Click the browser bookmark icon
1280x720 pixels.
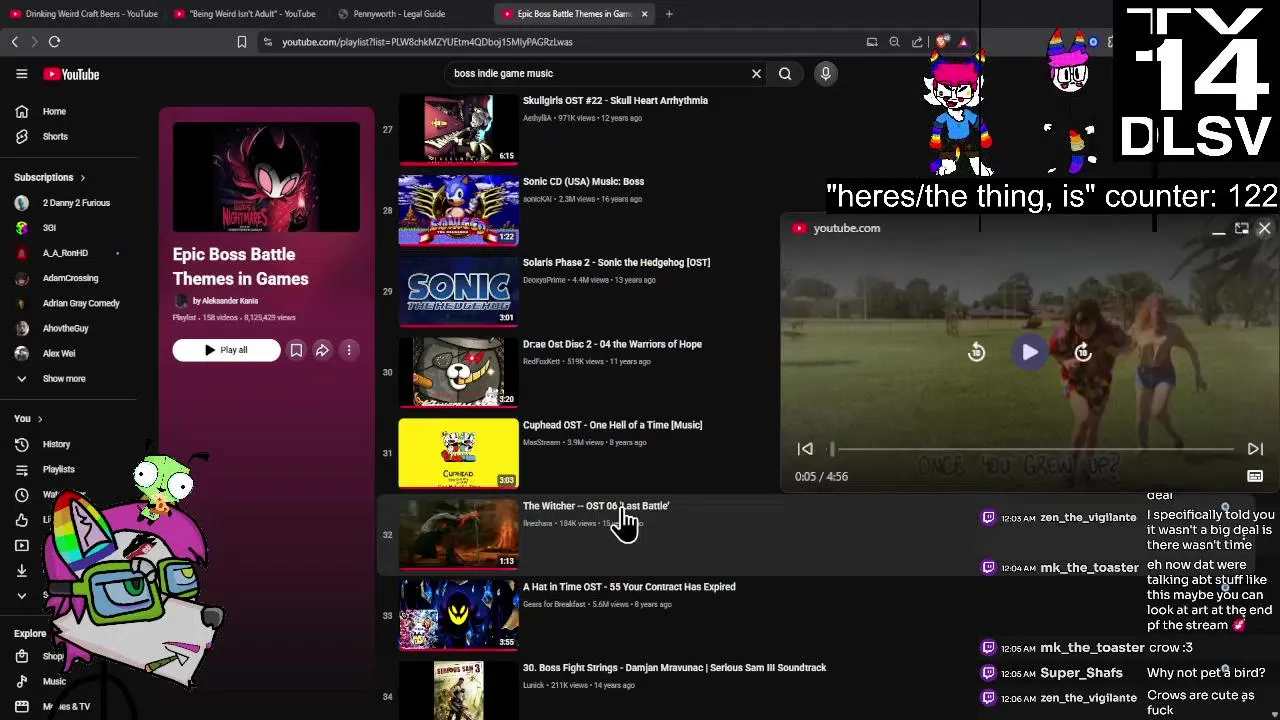(241, 42)
